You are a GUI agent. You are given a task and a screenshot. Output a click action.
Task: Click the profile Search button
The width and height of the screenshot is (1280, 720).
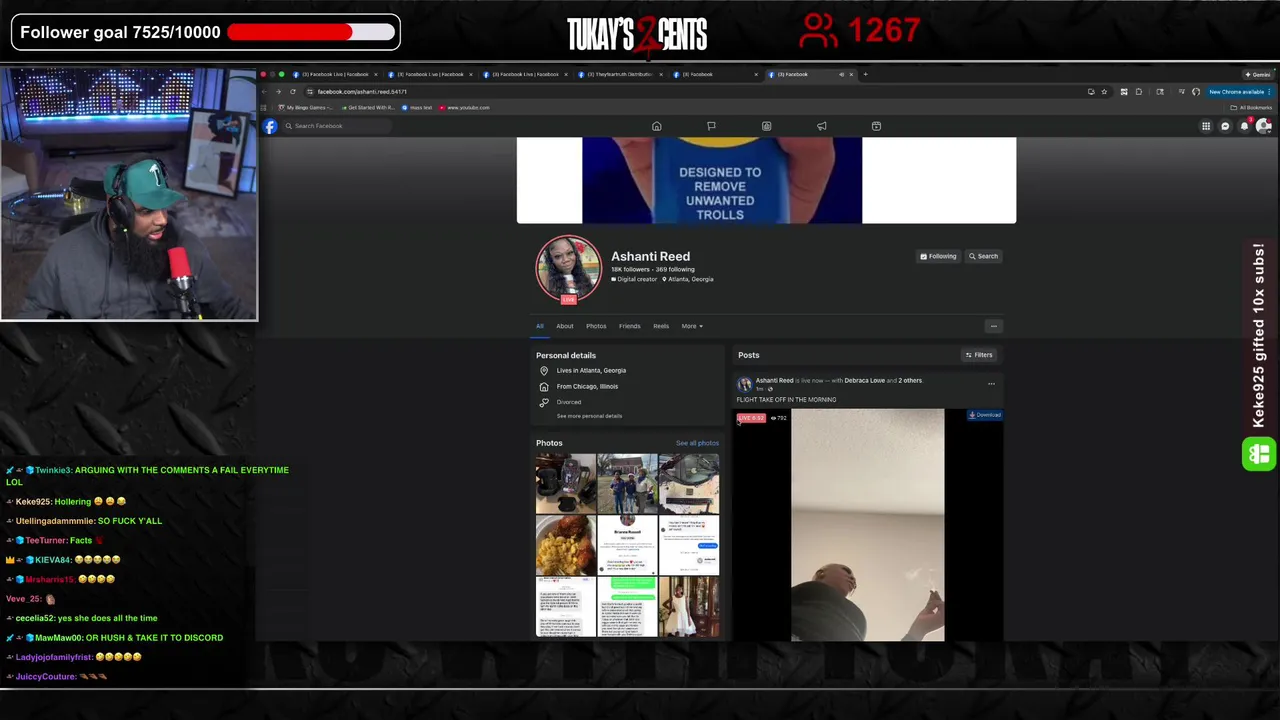(x=982, y=256)
